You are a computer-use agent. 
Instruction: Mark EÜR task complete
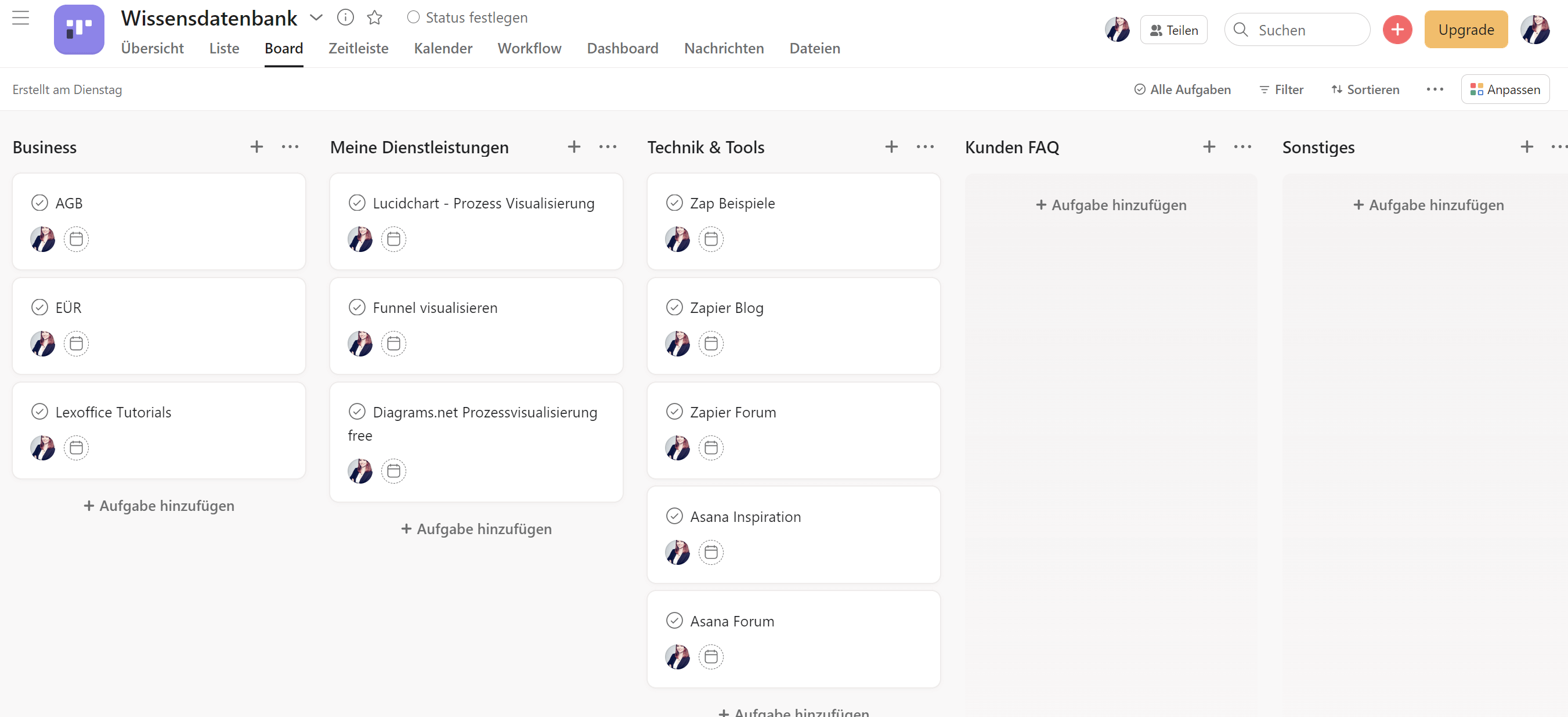pyautogui.click(x=39, y=308)
